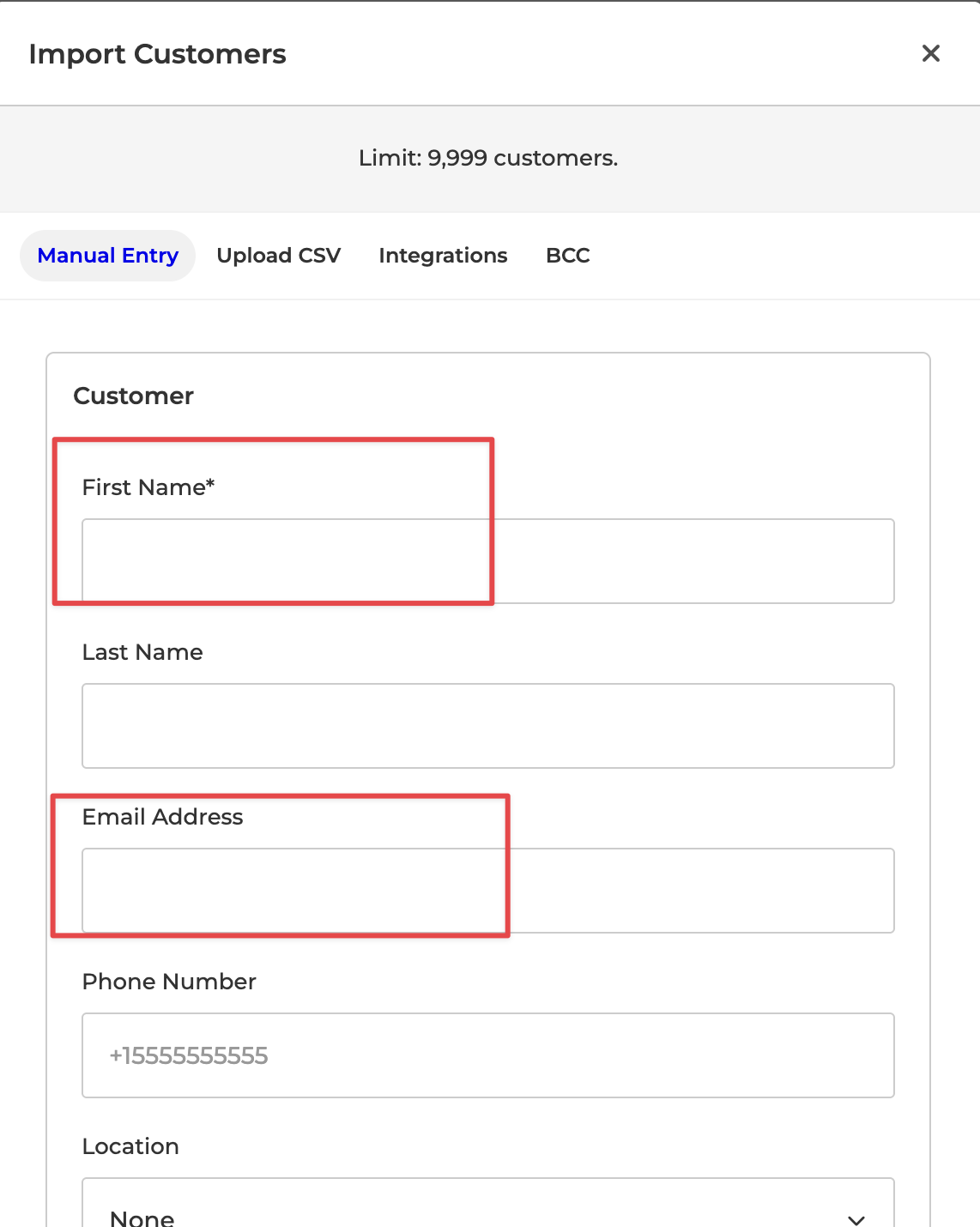
Task: Click the Import Customers dialog title
Action: click(158, 54)
